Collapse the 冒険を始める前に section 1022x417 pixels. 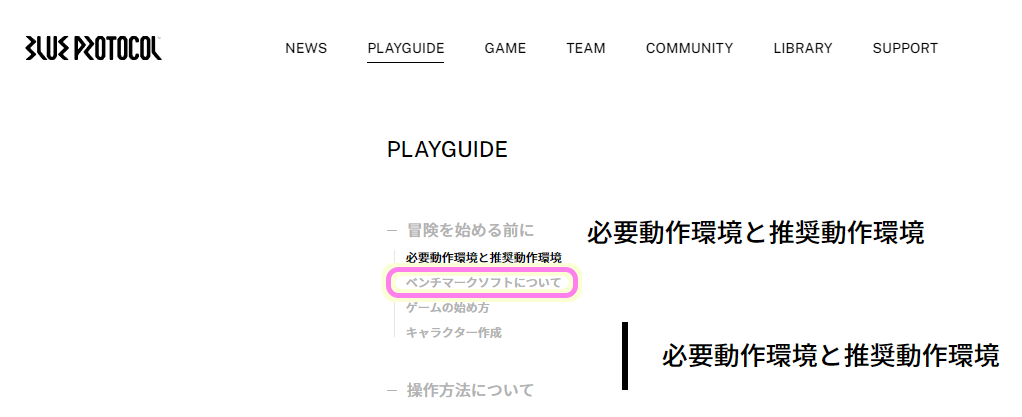[461, 230]
